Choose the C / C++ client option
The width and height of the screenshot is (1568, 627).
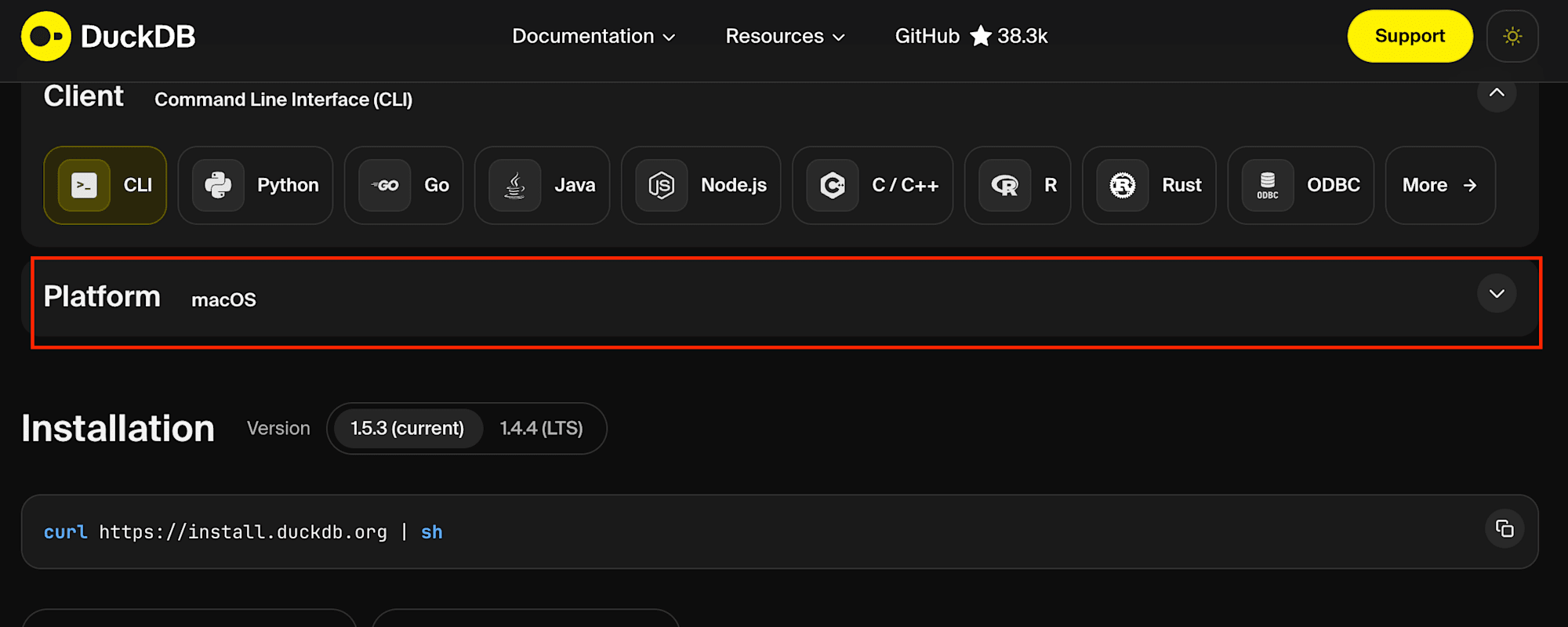(873, 186)
